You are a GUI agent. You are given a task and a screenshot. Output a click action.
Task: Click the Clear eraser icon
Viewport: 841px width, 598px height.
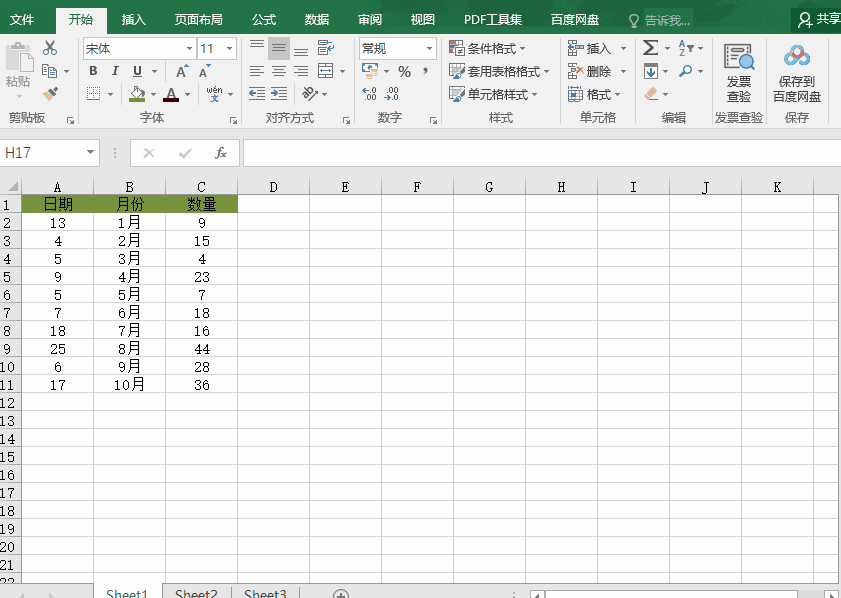[x=651, y=94]
